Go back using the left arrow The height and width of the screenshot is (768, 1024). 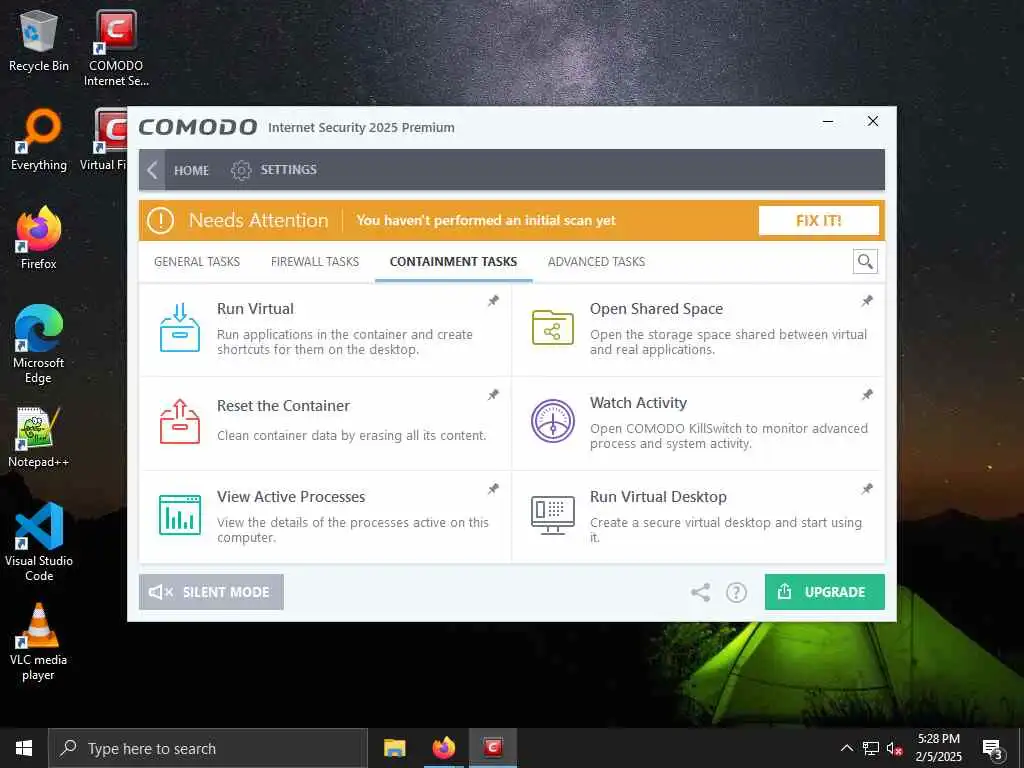click(152, 170)
